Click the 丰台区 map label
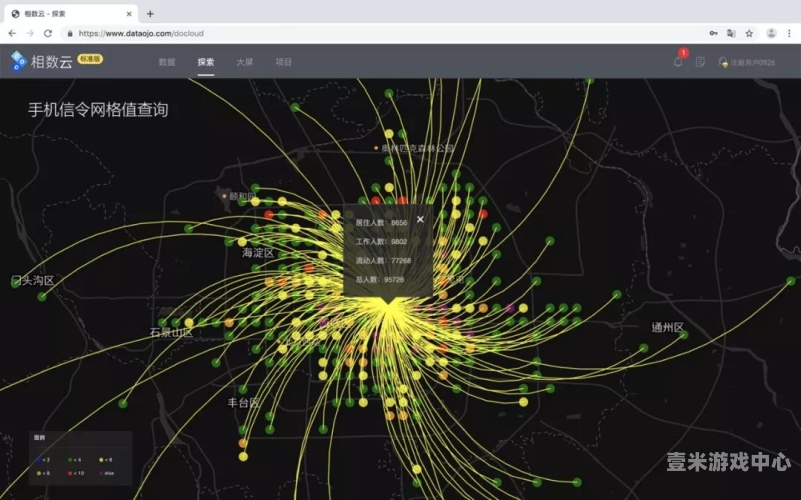Viewport: 801px width, 500px height. (x=243, y=402)
